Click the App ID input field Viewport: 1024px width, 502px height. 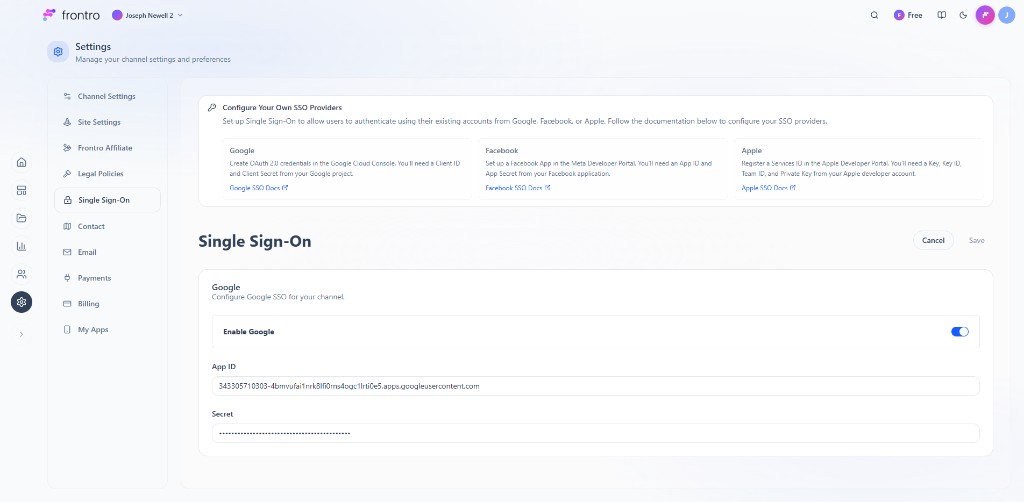tap(595, 386)
